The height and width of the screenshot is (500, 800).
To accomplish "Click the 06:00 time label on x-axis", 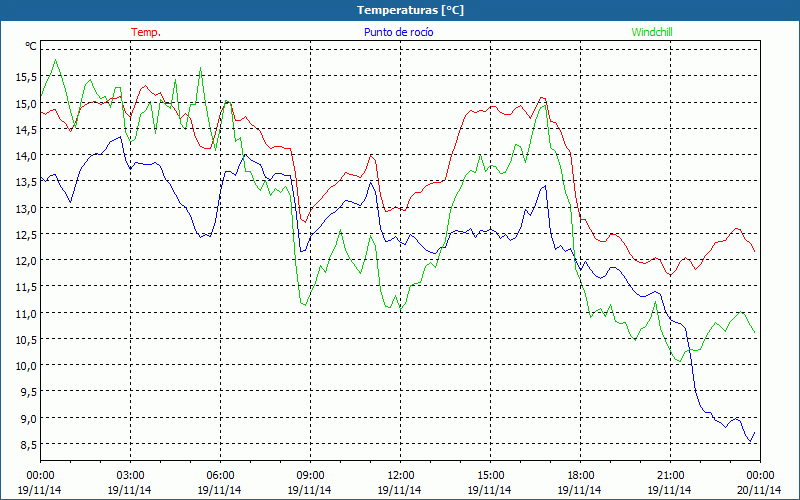I will point(220,476).
